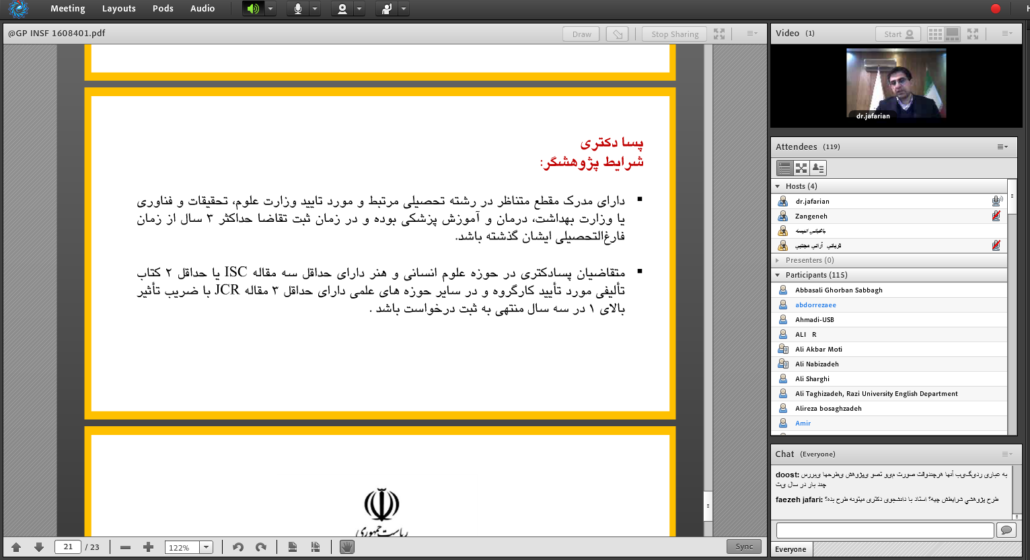Image resolution: width=1030 pixels, height=560 pixels.
Task: Send chat message with speech bubble icon
Action: tap(1006, 530)
